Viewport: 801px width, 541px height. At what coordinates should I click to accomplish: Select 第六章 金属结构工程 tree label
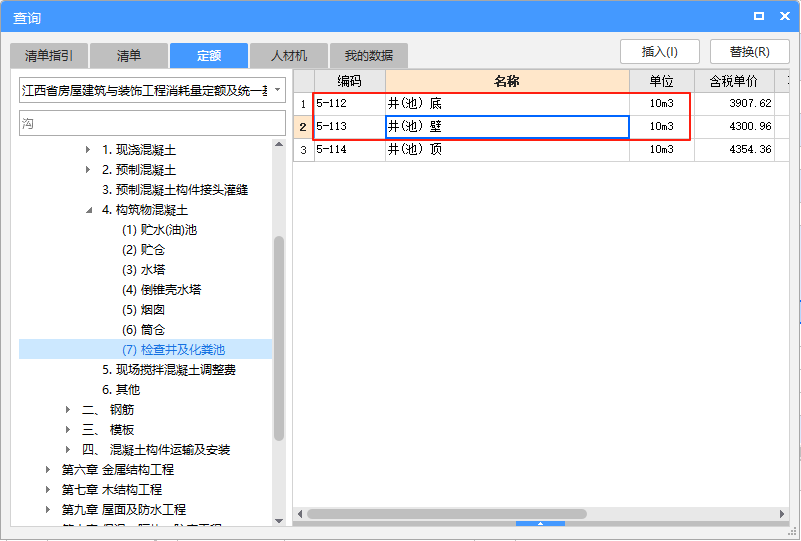click(117, 469)
